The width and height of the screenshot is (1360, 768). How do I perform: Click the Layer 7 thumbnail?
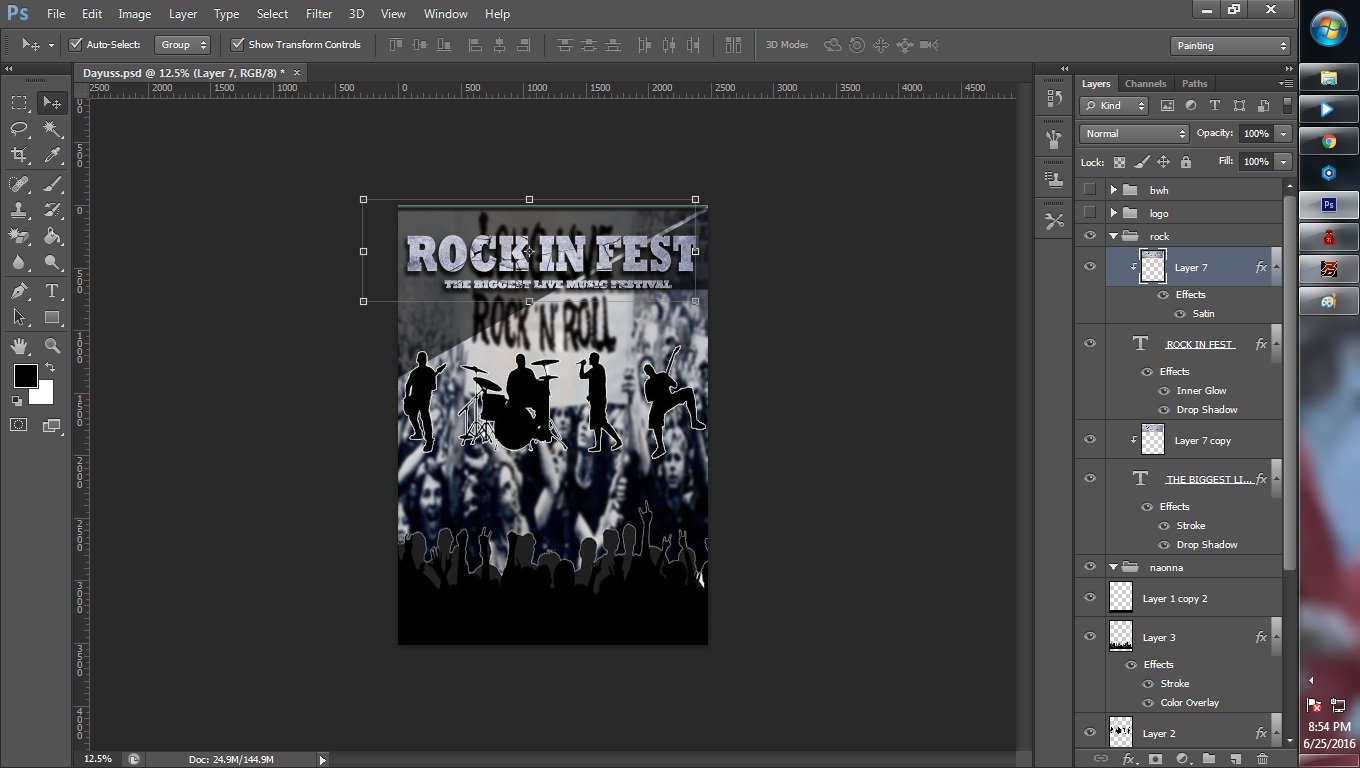(1153, 266)
